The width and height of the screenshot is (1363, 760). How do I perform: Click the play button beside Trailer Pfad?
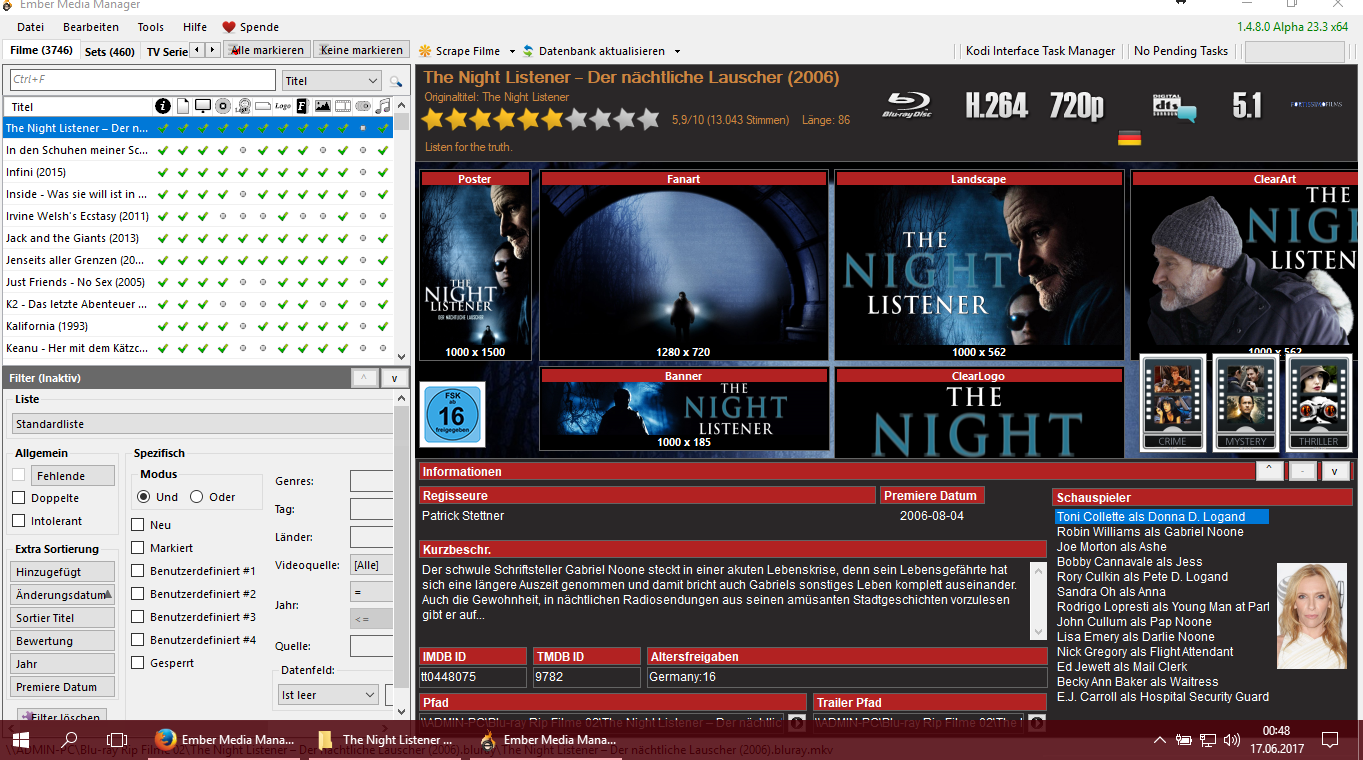(x=1037, y=722)
